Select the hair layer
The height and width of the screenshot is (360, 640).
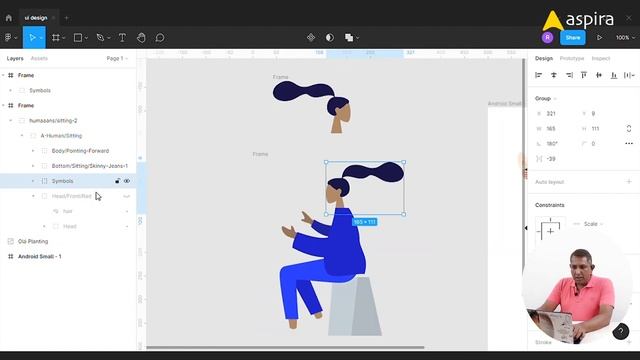pyautogui.click(x=67, y=211)
